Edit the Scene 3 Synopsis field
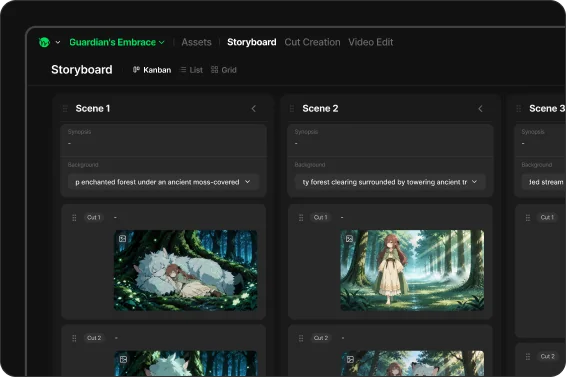Screen dimensions: 566x377 click(540, 140)
